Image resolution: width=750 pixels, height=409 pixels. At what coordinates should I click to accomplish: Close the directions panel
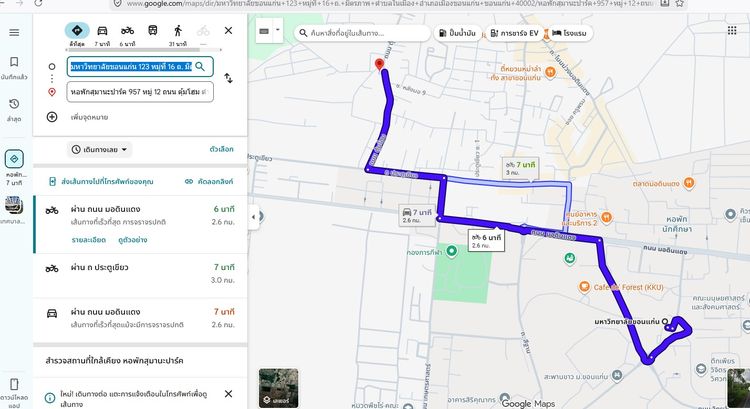point(229,31)
